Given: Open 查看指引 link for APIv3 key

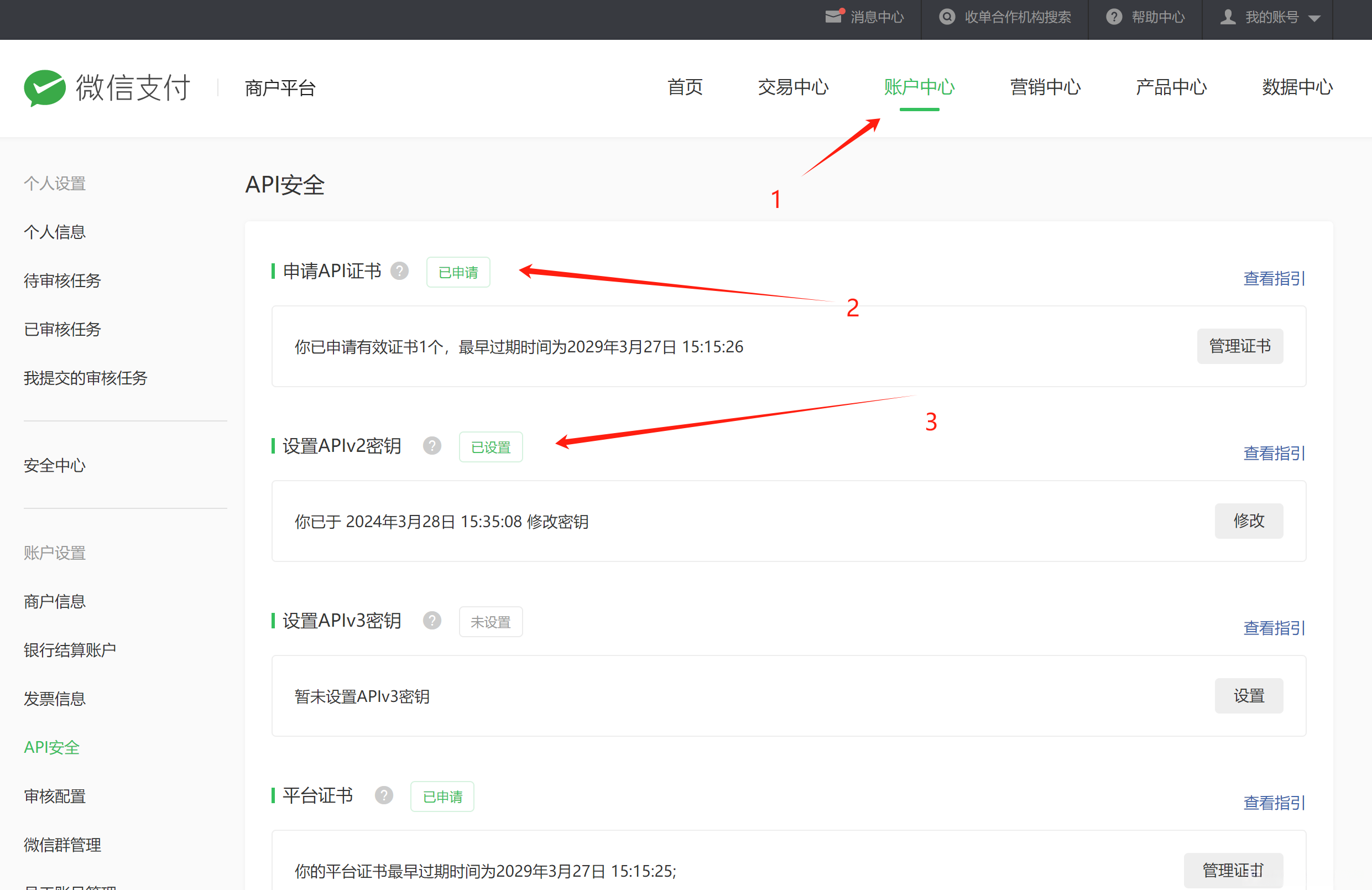Looking at the screenshot, I should [1274, 628].
